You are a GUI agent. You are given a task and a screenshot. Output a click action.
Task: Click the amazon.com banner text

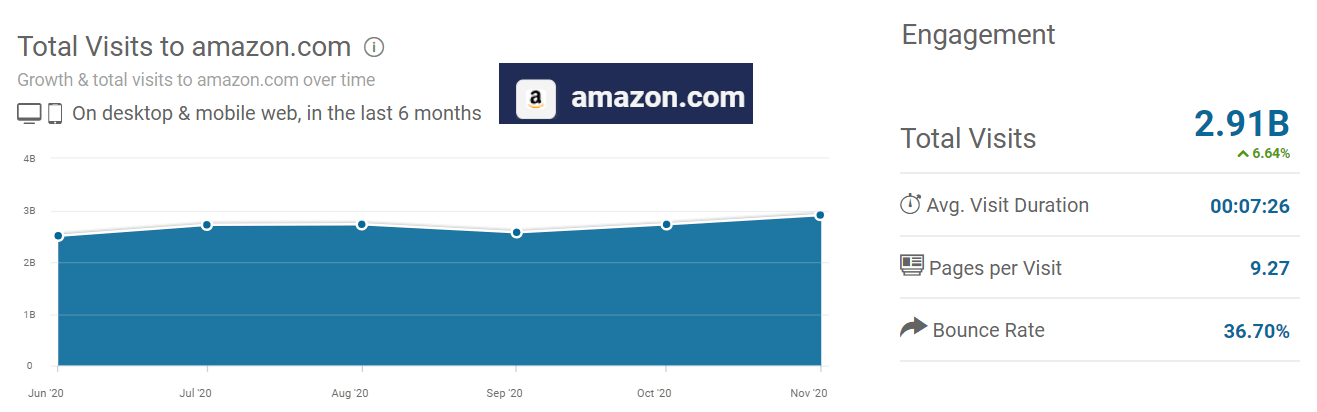pyautogui.click(x=658, y=98)
